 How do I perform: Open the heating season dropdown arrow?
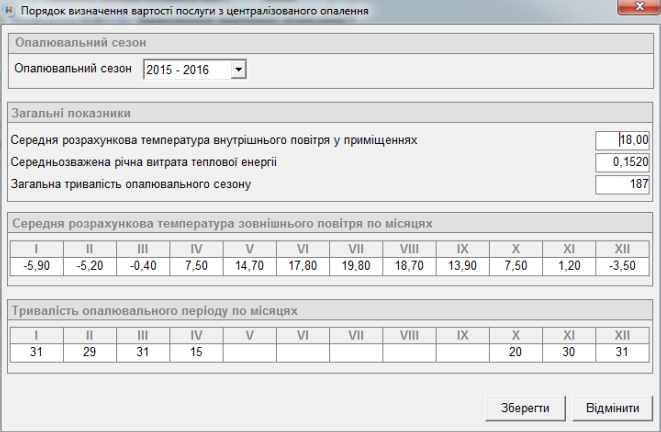coord(238,69)
